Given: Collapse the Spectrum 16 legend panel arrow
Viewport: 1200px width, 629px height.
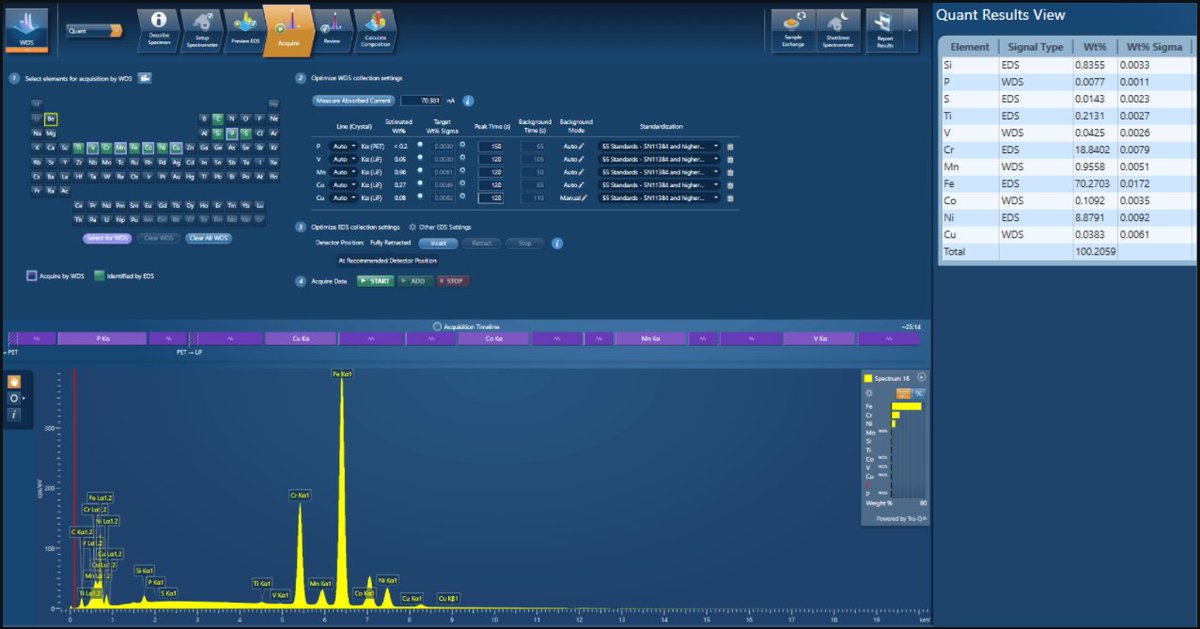Looking at the screenshot, I should (x=921, y=377).
